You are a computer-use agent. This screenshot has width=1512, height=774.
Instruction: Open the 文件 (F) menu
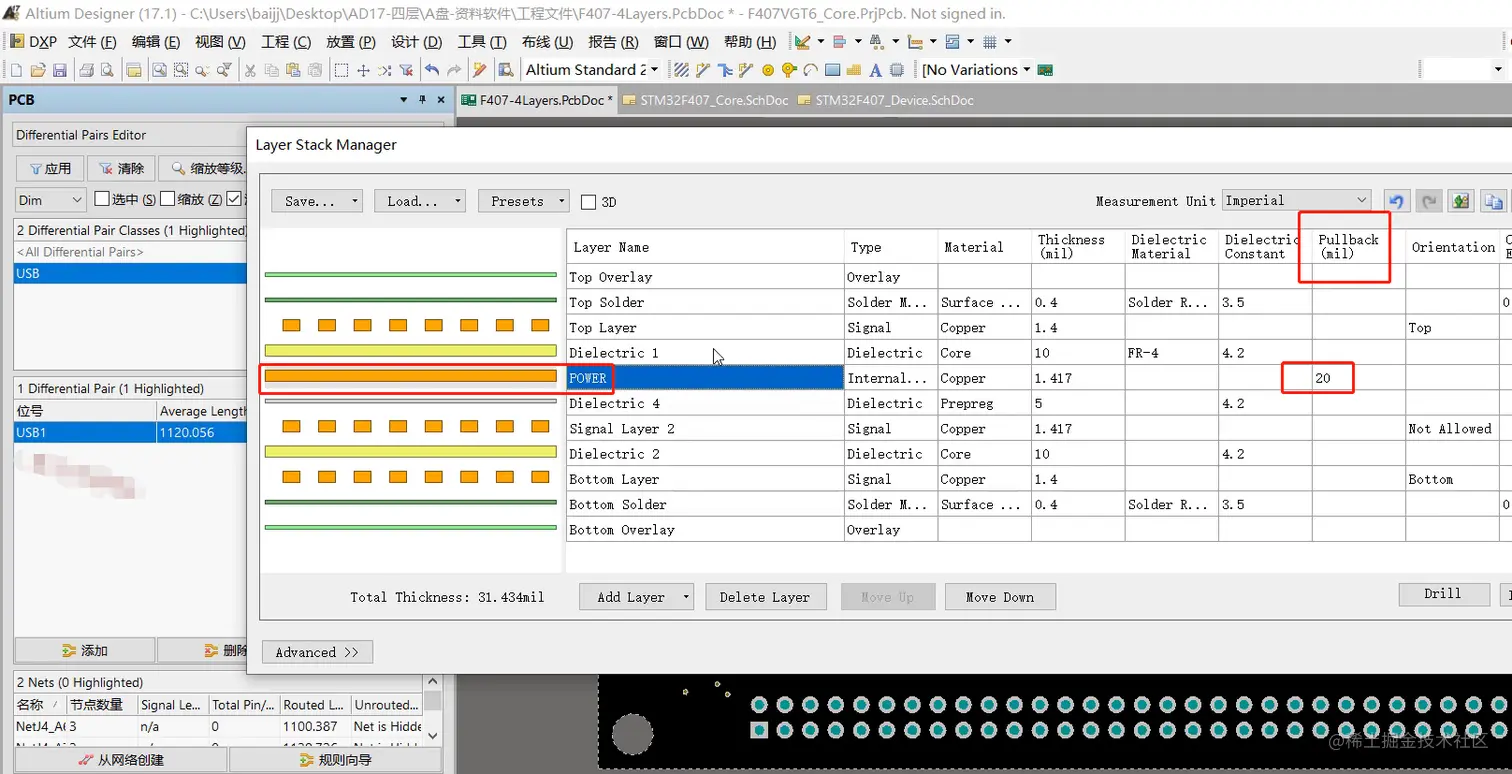[92, 42]
